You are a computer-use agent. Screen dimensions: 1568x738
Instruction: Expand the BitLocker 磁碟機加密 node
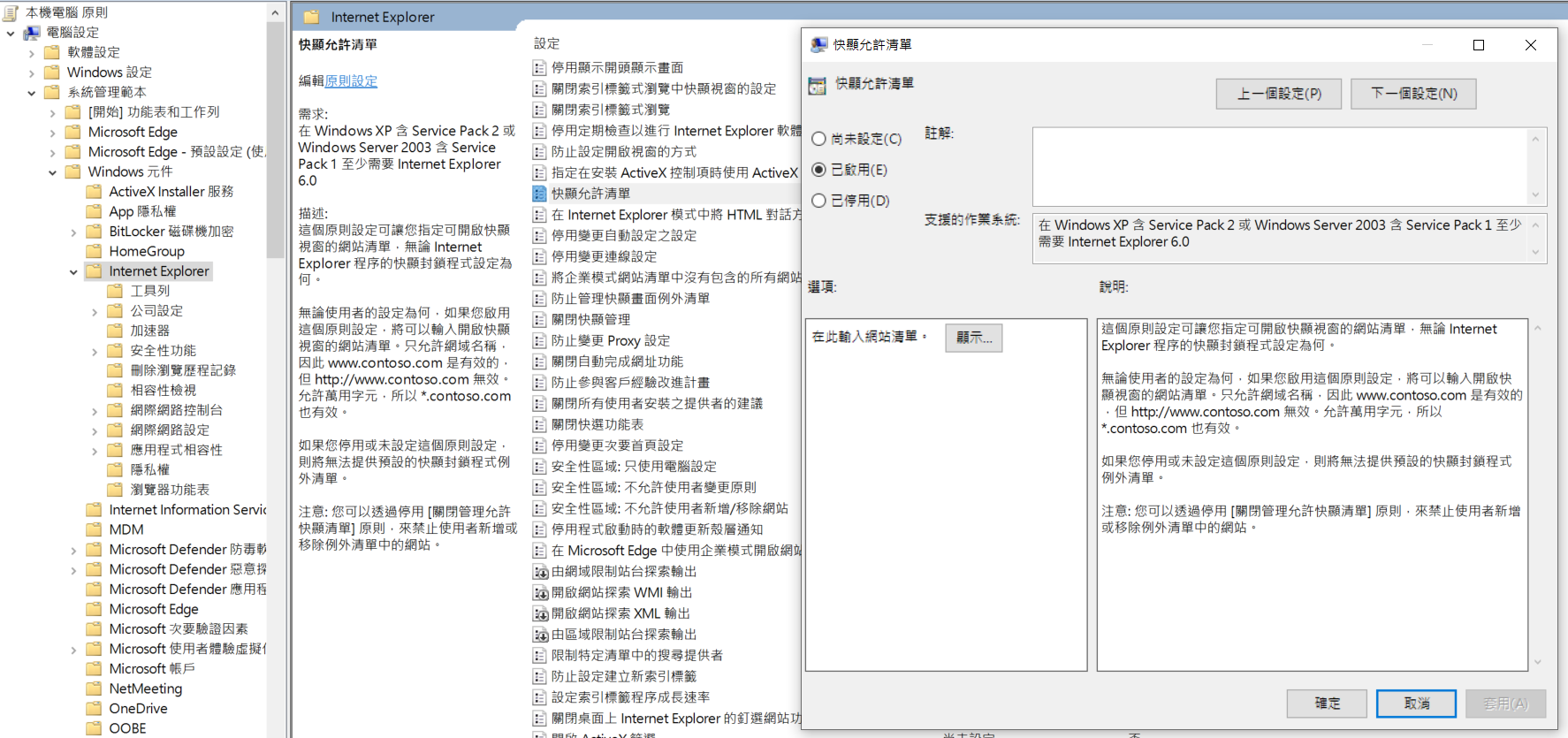pos(73,232)
